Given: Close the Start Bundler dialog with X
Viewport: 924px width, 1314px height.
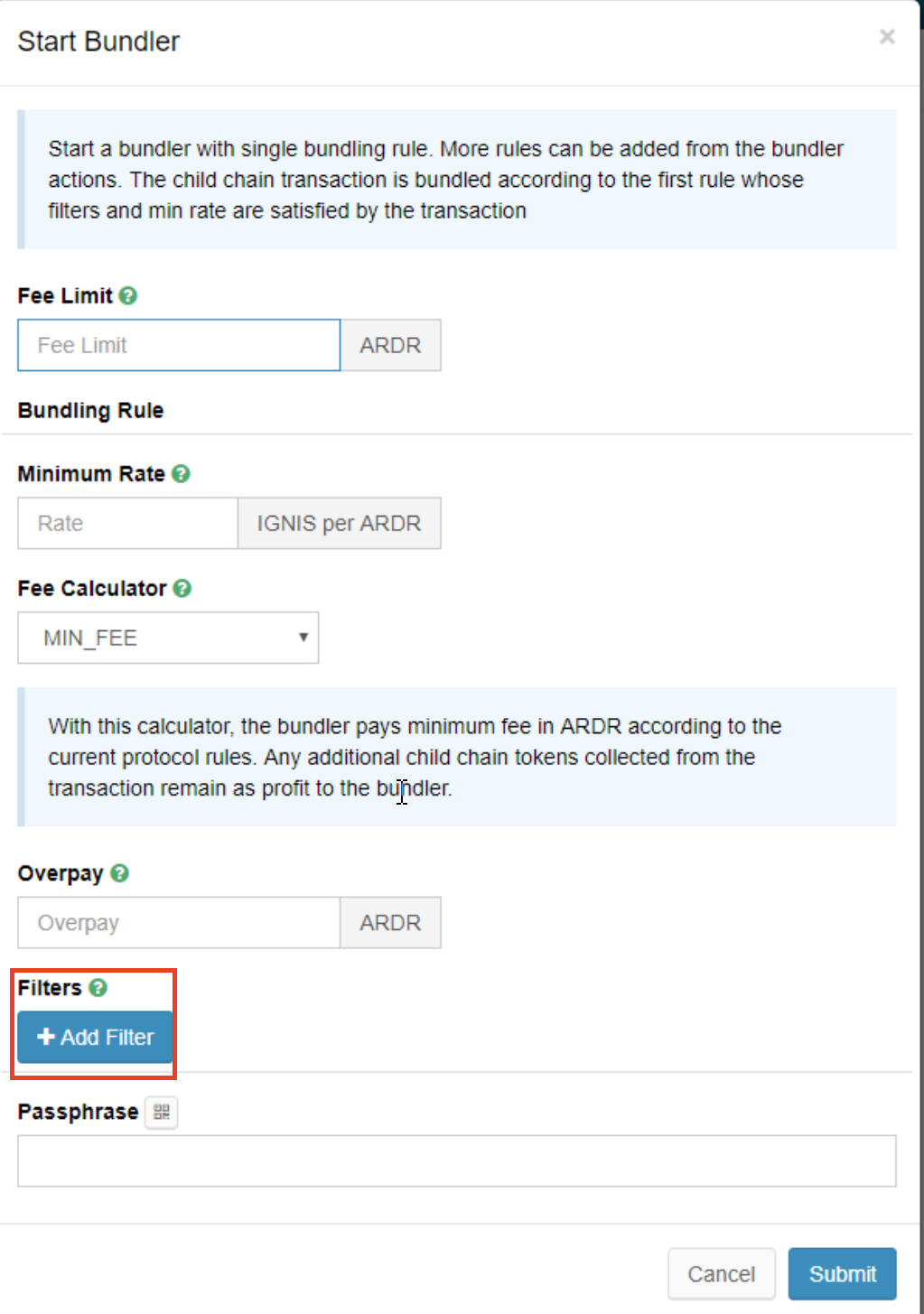Looking at the screenshot, I should click(887, 37).
